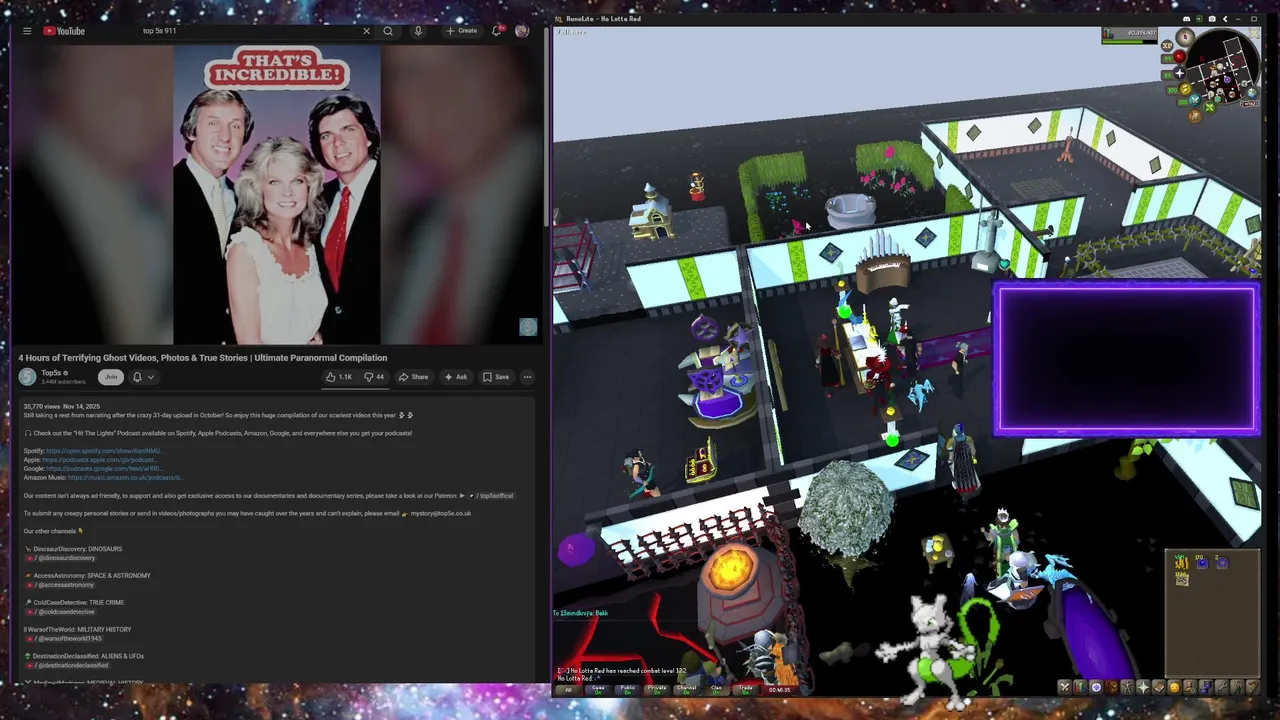The image size is (1280, 720).
Task: Select the Public chat filter tab
Action: 627,689
